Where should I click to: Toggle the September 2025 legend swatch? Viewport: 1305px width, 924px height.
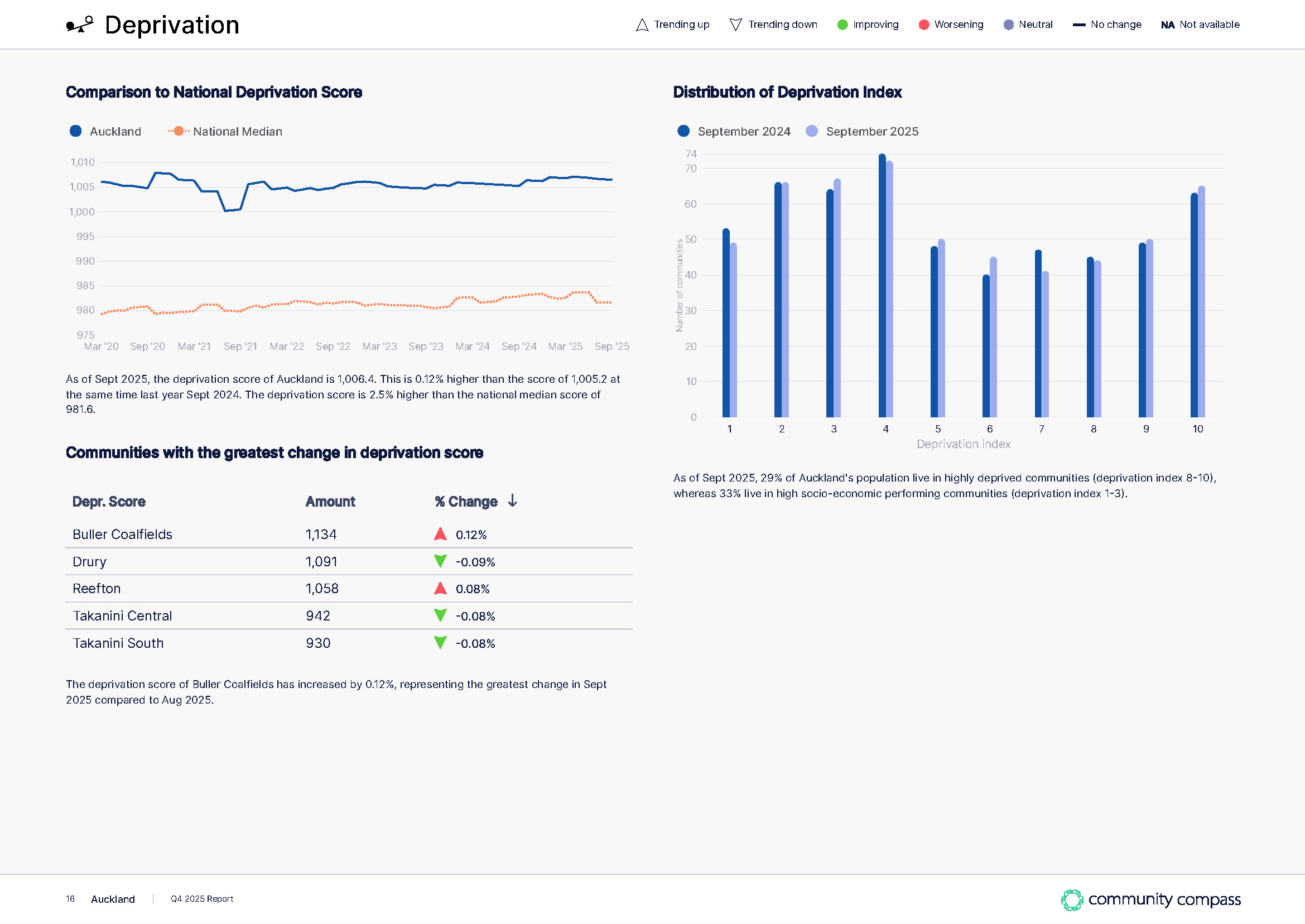812,131
